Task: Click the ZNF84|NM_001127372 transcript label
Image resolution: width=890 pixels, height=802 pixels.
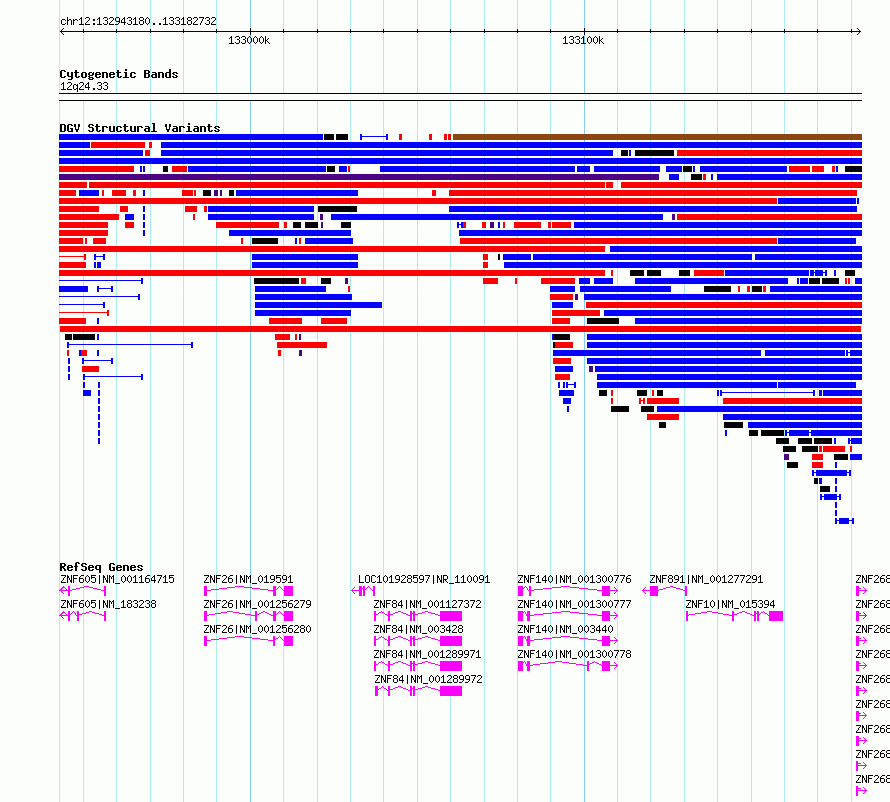Action: tap(427, 604)
